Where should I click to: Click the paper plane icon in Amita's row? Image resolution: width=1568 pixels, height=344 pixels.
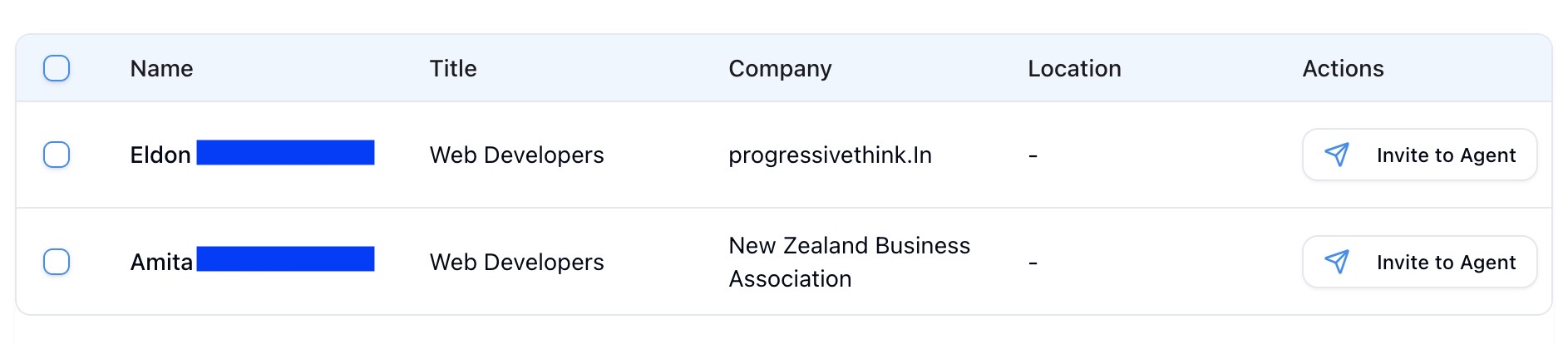coord(1336,262)
